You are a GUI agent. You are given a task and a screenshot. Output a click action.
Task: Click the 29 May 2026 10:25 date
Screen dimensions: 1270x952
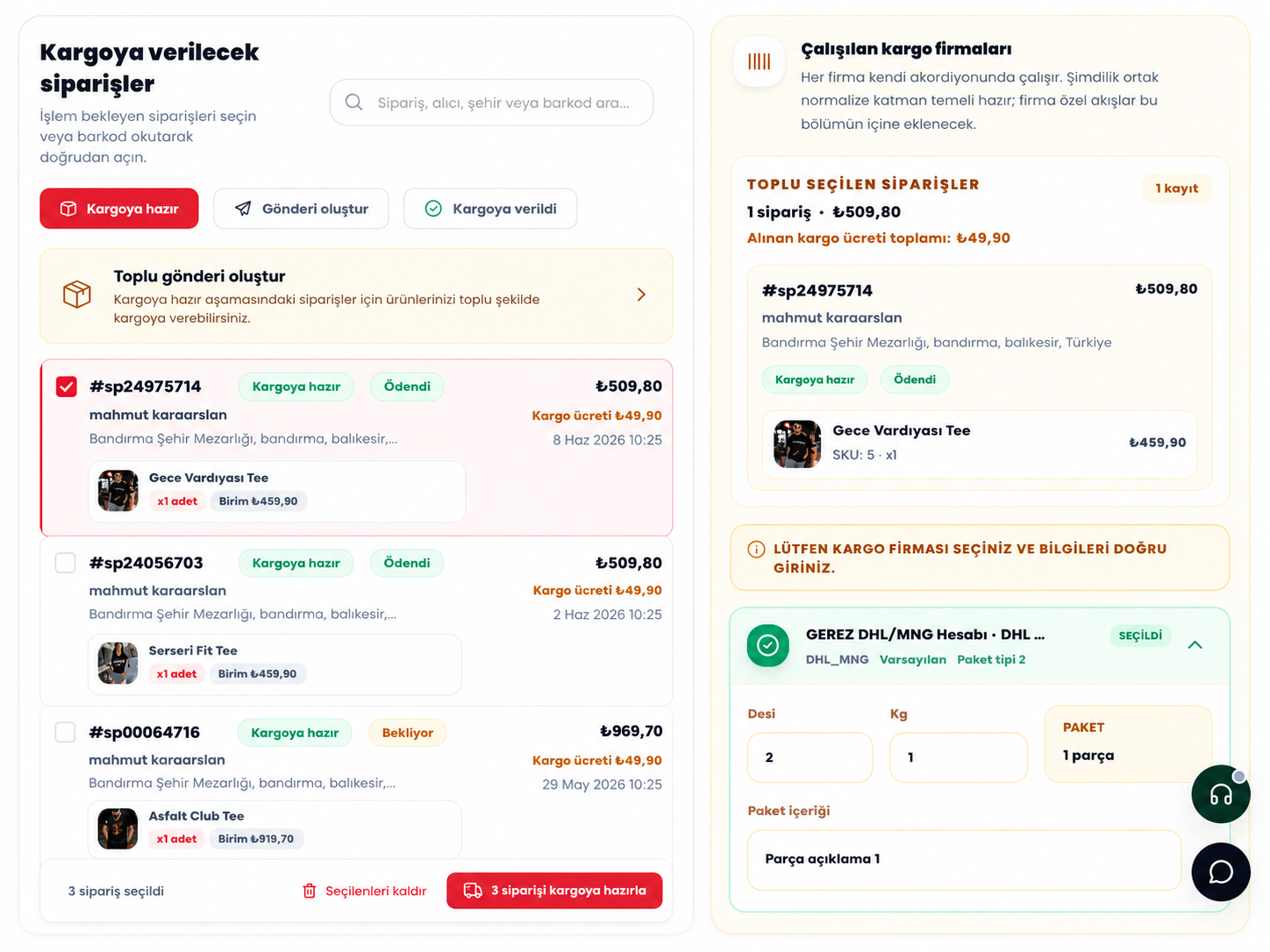click(x=602, y=785)
